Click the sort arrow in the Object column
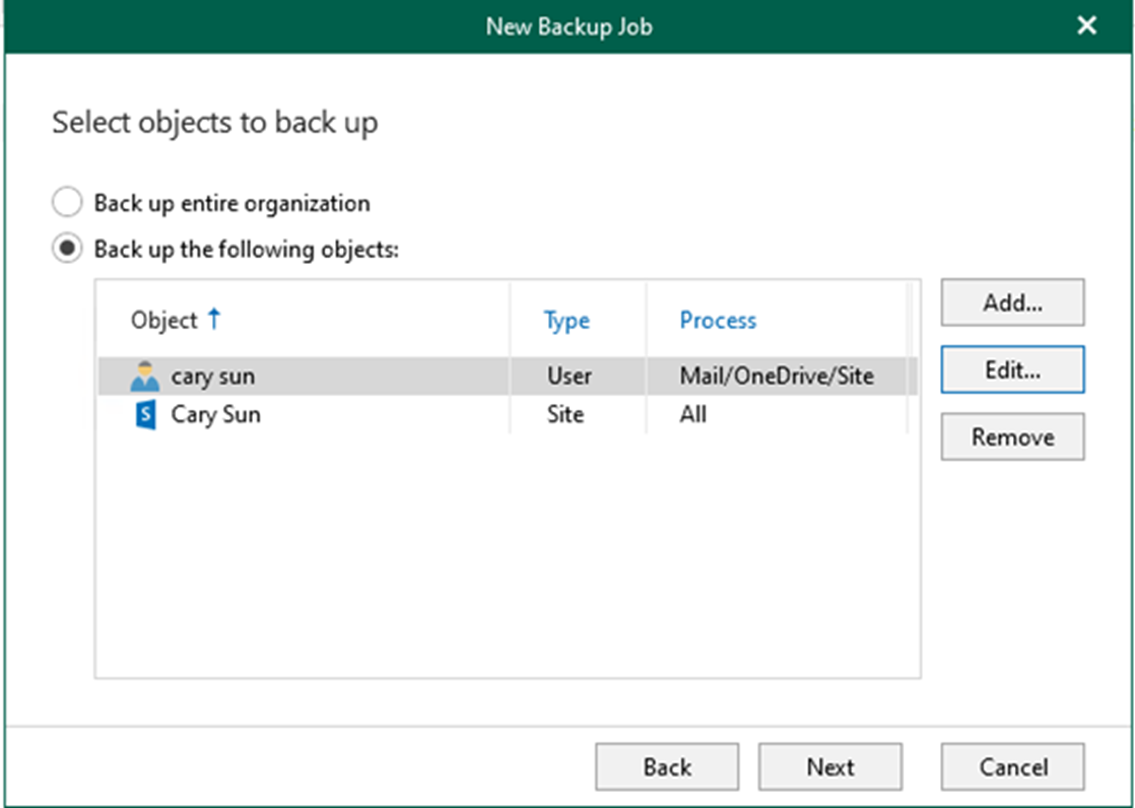 214,320
